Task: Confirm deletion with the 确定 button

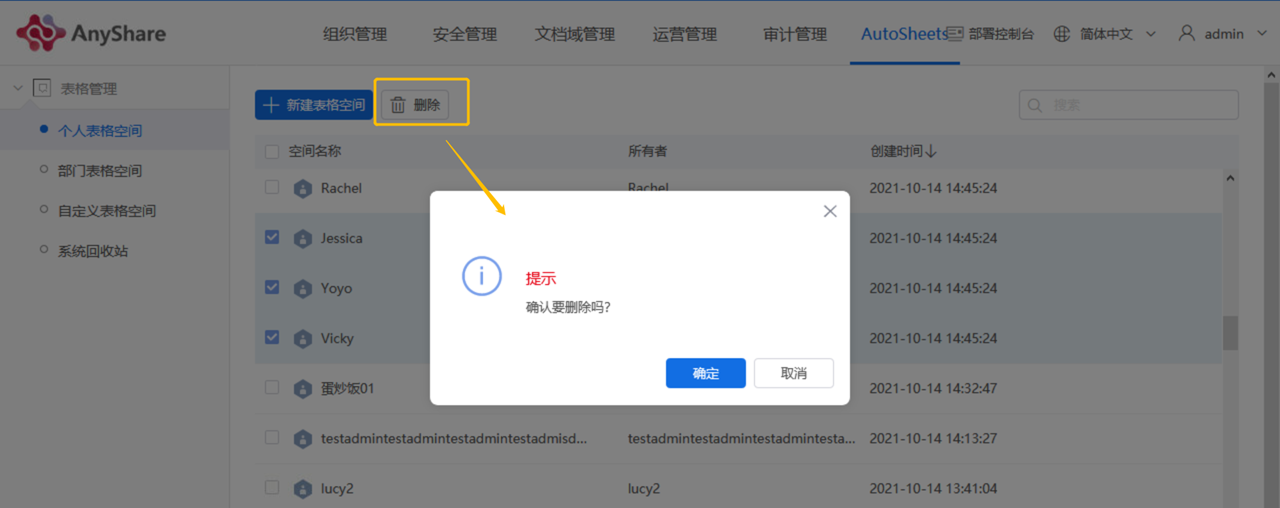Action: [706, 373]
